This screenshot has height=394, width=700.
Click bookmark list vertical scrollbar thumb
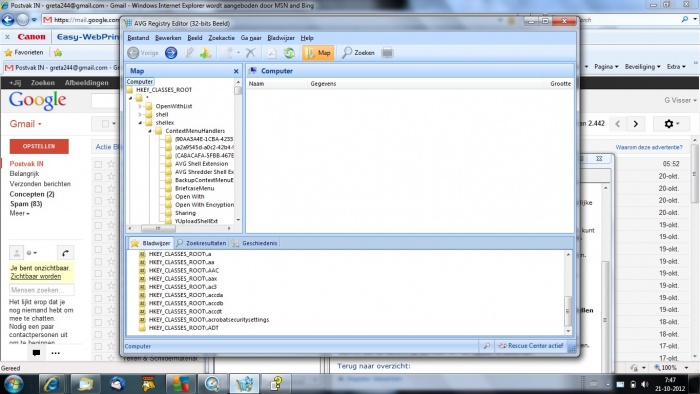point(568,311)
